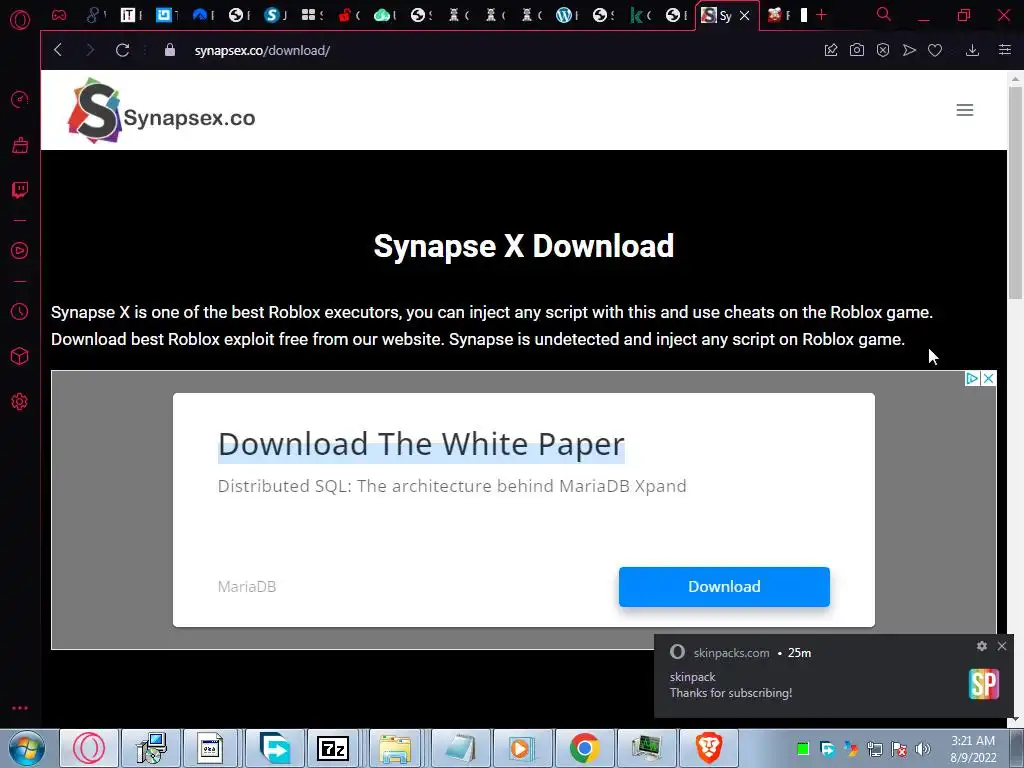Open the My Flow send icon
Screen dimensions: 1024x768
pyautogui.click(x=909, y=50)
